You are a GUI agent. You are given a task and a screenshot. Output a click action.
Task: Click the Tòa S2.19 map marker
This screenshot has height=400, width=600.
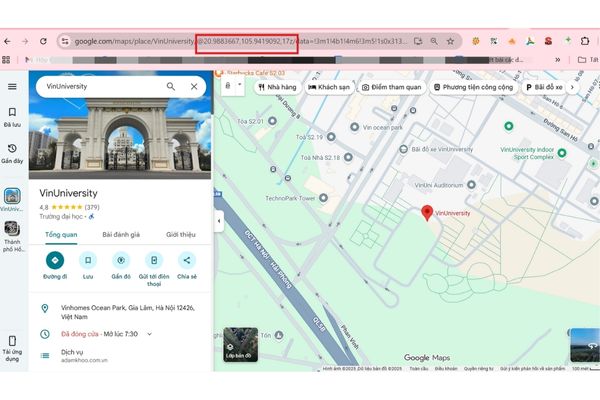click(x=331, y=137)
